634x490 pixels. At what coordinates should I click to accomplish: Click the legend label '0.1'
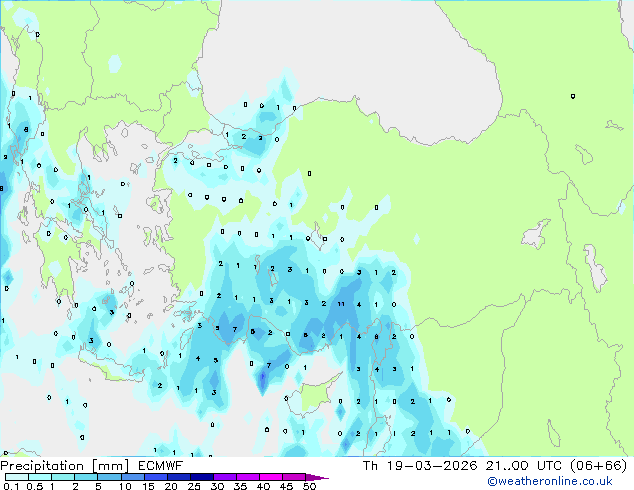(x=11, y=486)
